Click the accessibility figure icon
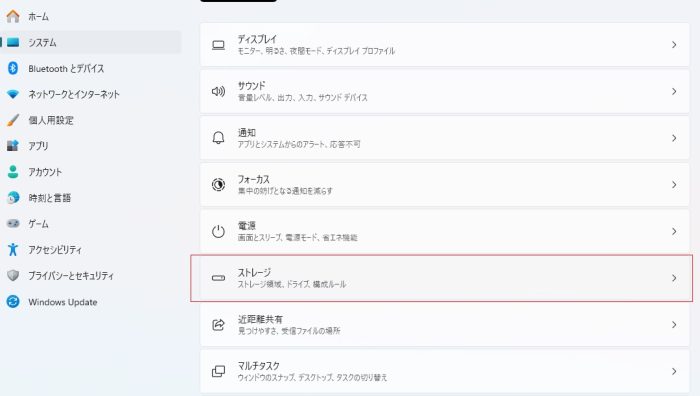The image size is (700, 396). tap(13, 250)
